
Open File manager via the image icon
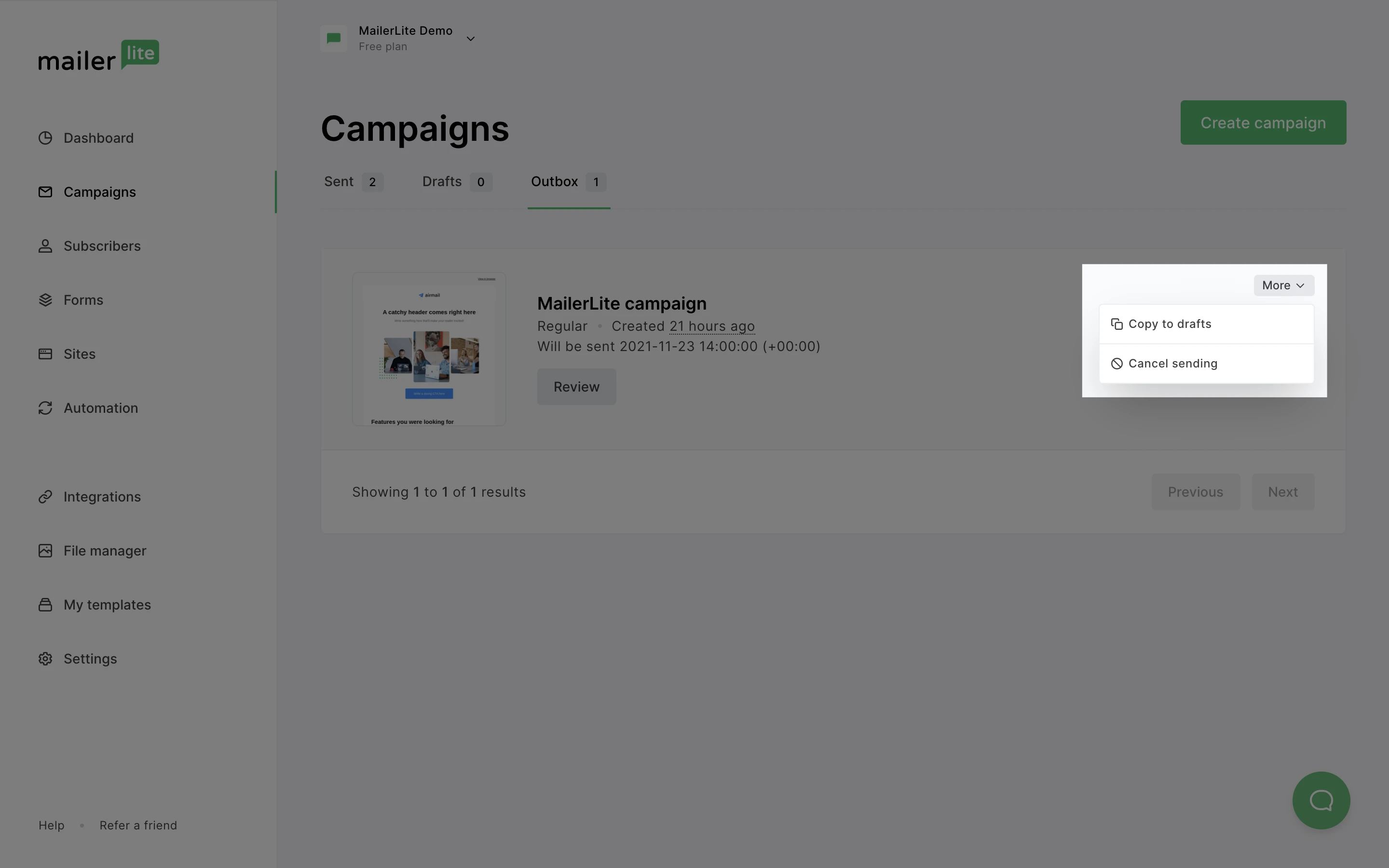(45, 551)
